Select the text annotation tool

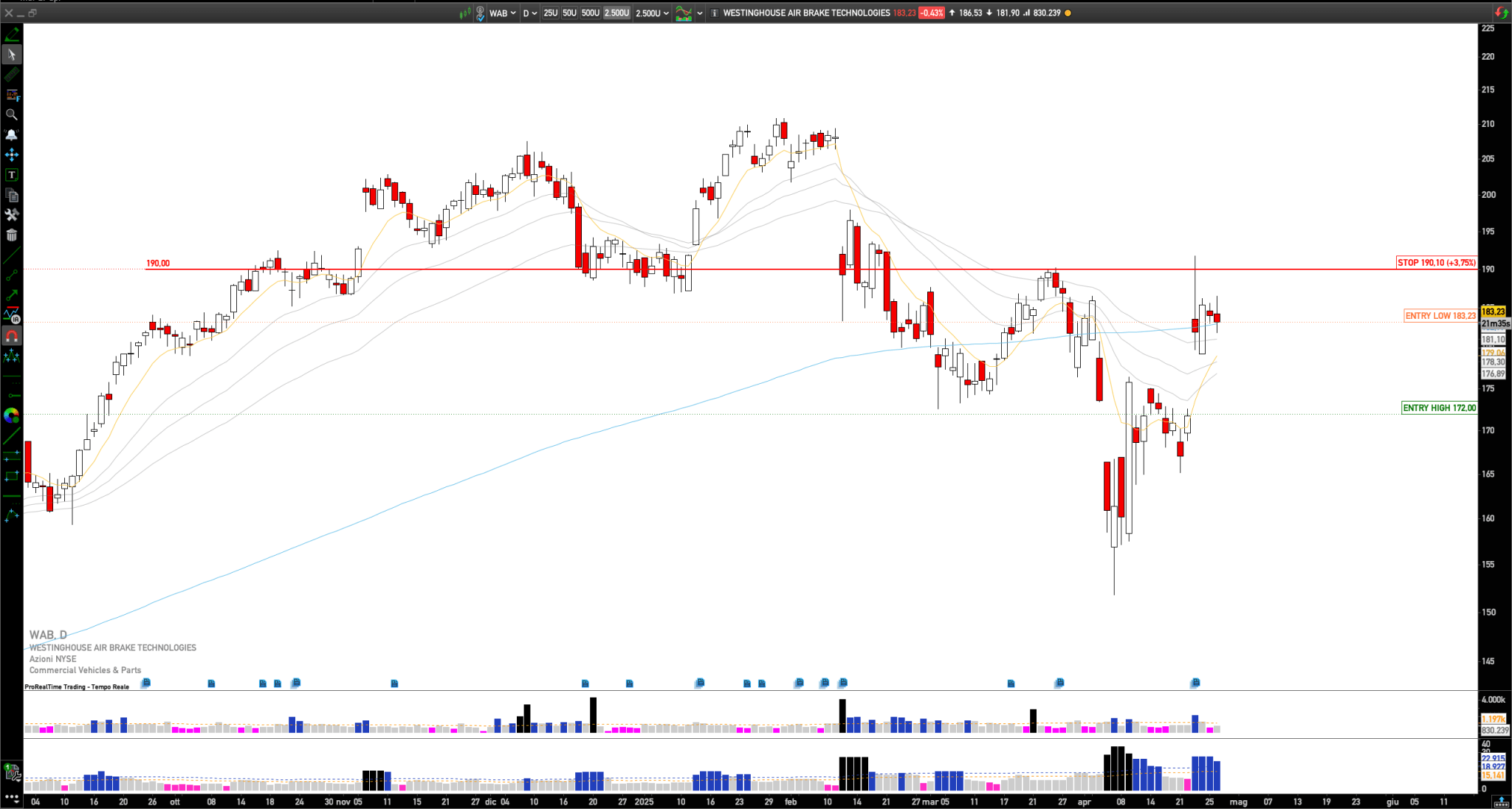pos(12,175)
